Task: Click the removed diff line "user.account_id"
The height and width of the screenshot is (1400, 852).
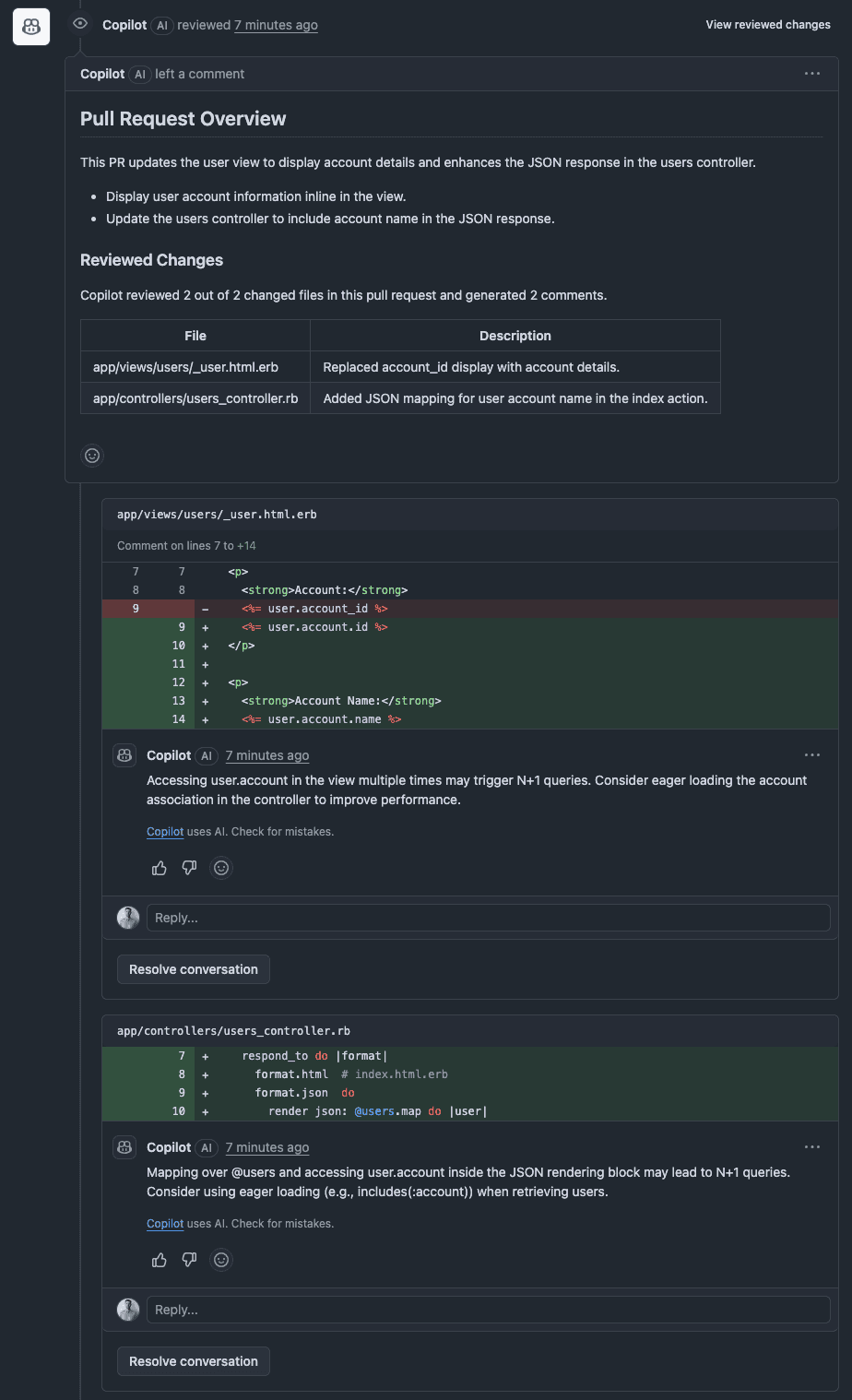Action: click(470, 609)
